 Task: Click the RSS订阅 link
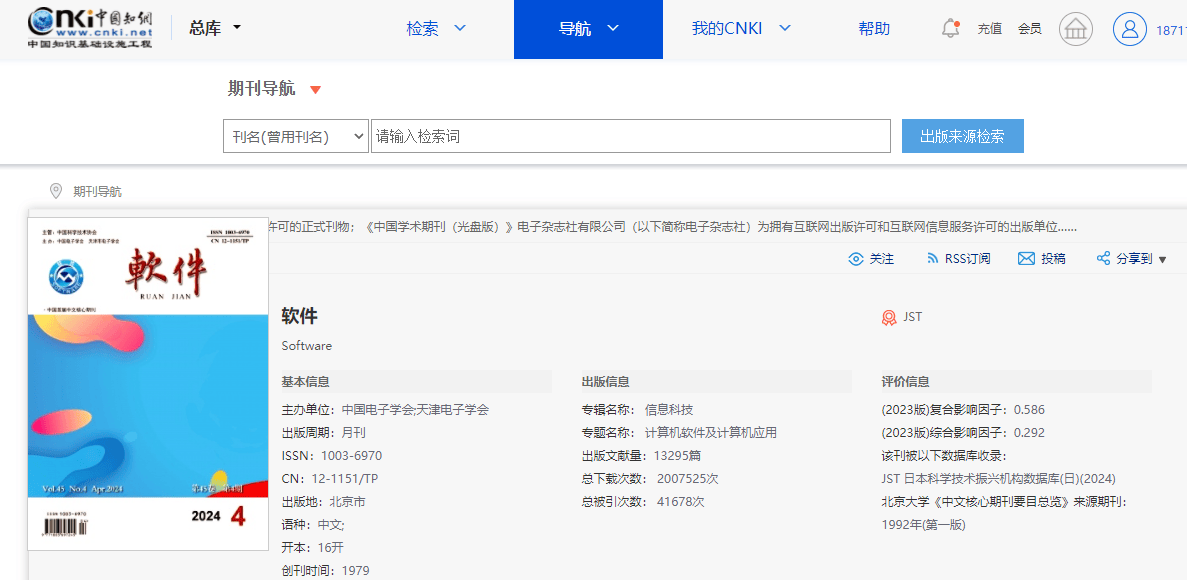pos(967,259)
